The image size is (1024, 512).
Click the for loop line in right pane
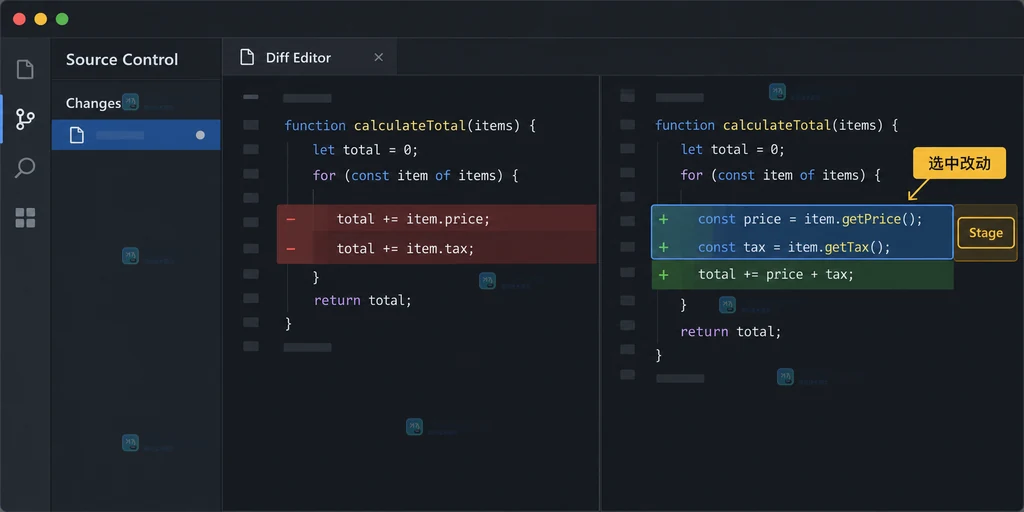pos(780,175)
